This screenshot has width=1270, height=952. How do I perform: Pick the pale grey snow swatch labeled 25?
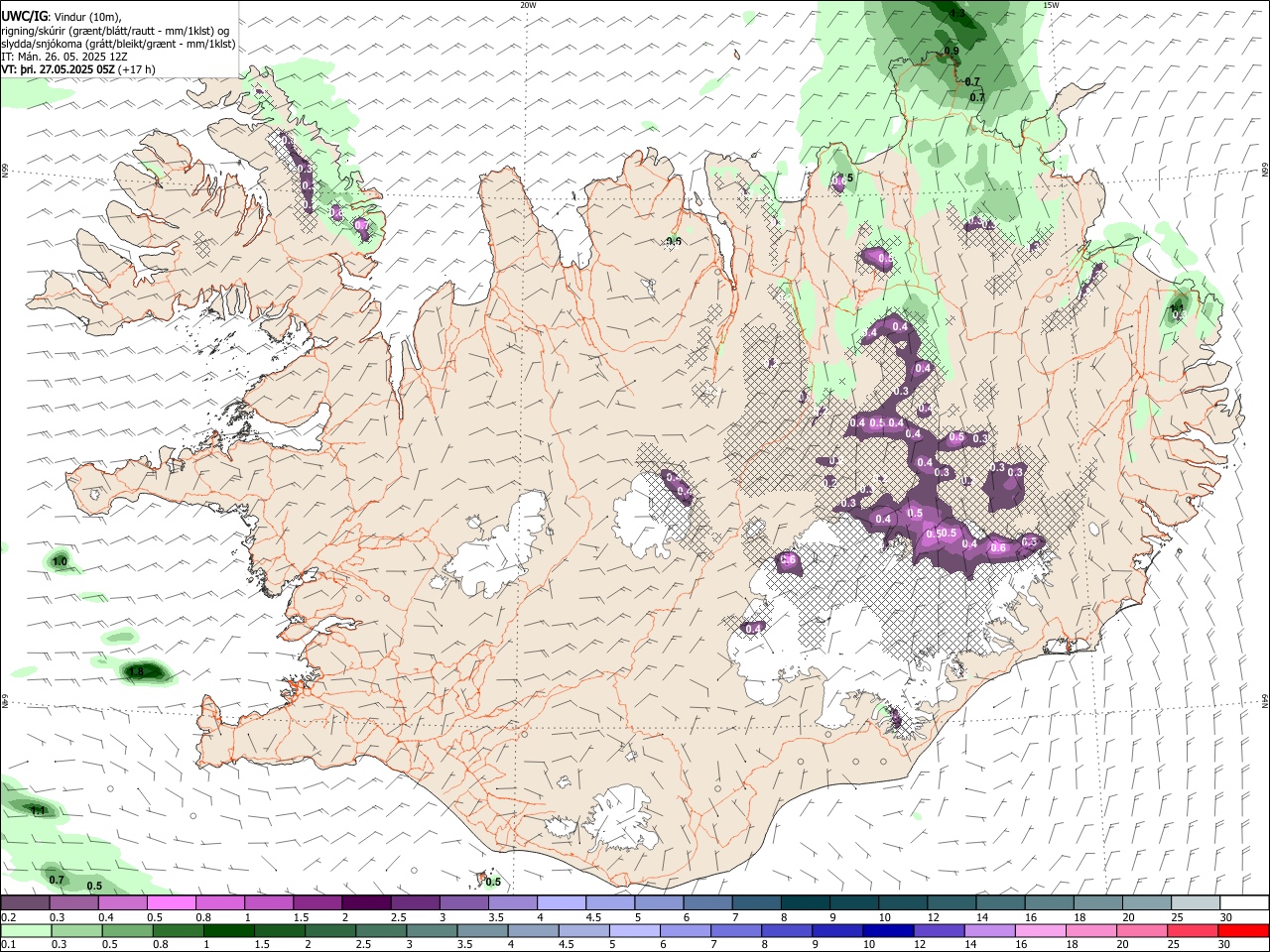click(1197, 902)
